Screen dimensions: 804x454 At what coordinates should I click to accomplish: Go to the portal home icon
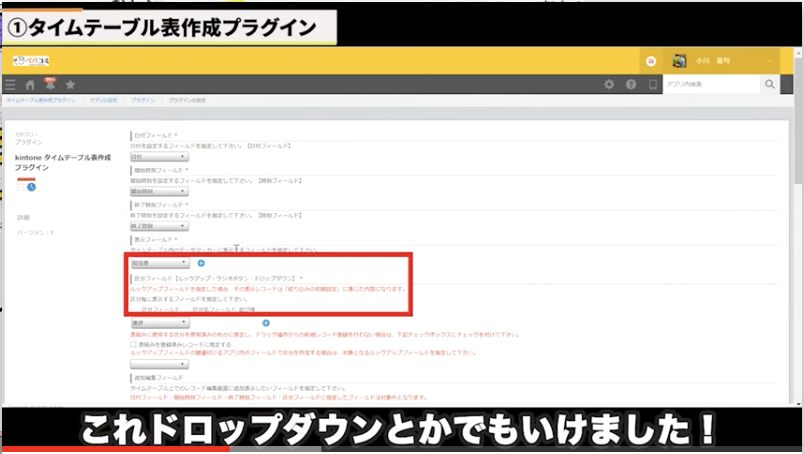(x=30, y=85)
